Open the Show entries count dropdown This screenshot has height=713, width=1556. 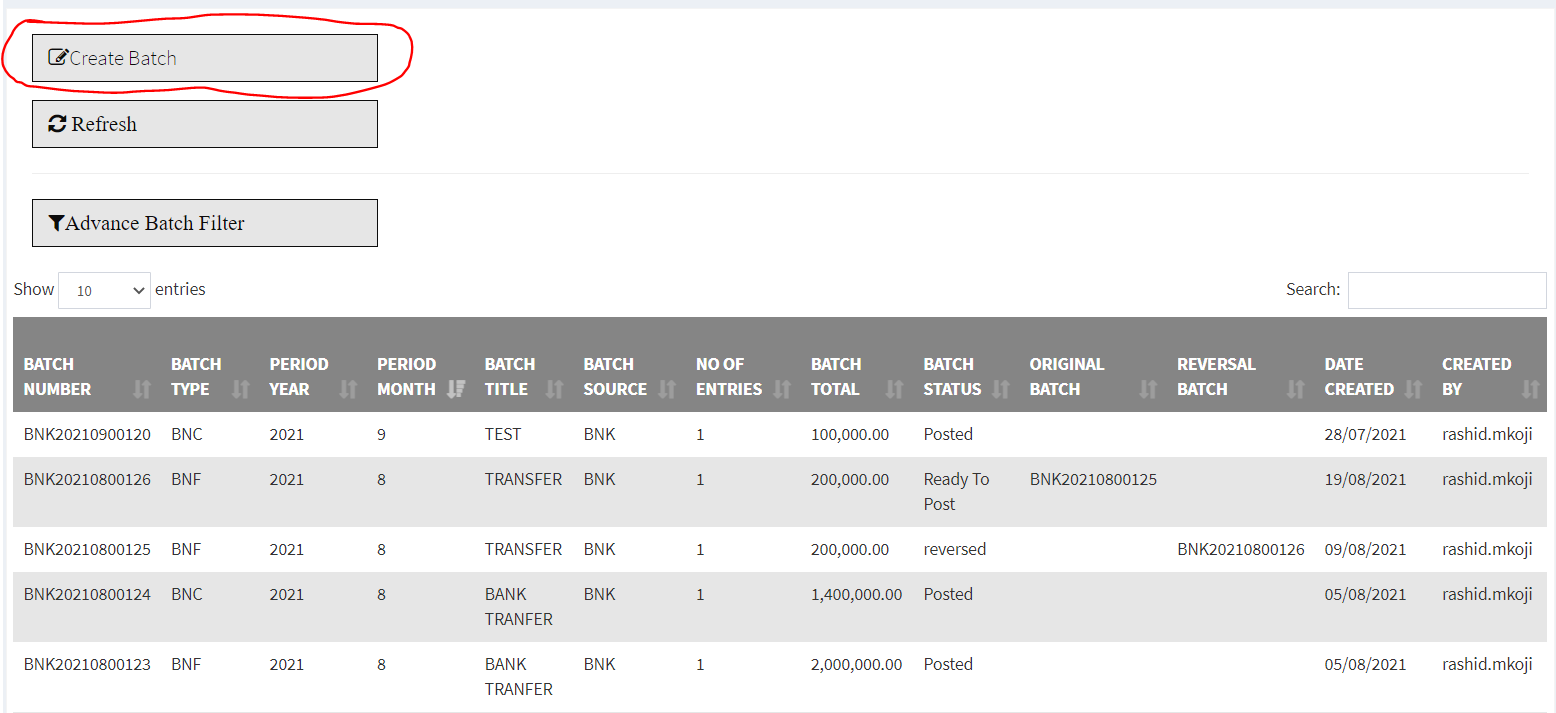[x=104, y=290]
